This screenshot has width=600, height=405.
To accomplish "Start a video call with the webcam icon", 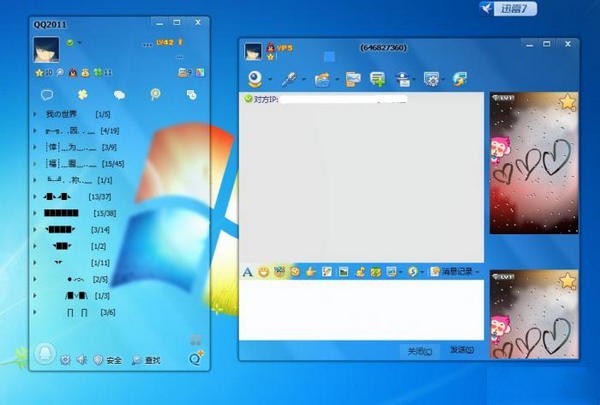I will coord(255,78).
